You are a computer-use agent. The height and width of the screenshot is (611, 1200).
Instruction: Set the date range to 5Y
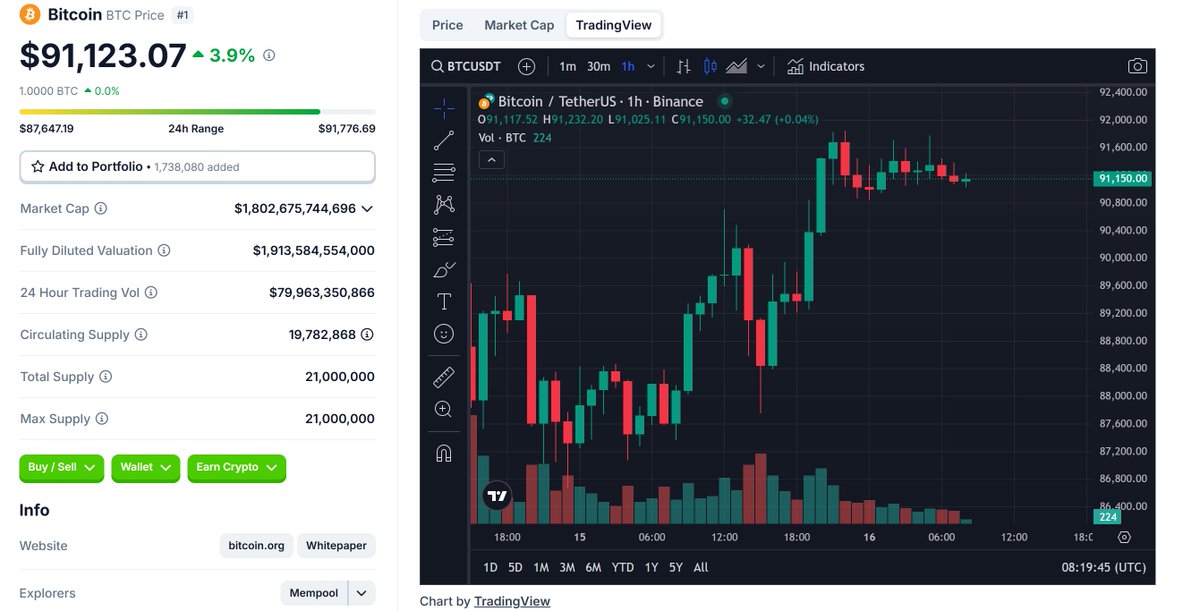[676, 567]
